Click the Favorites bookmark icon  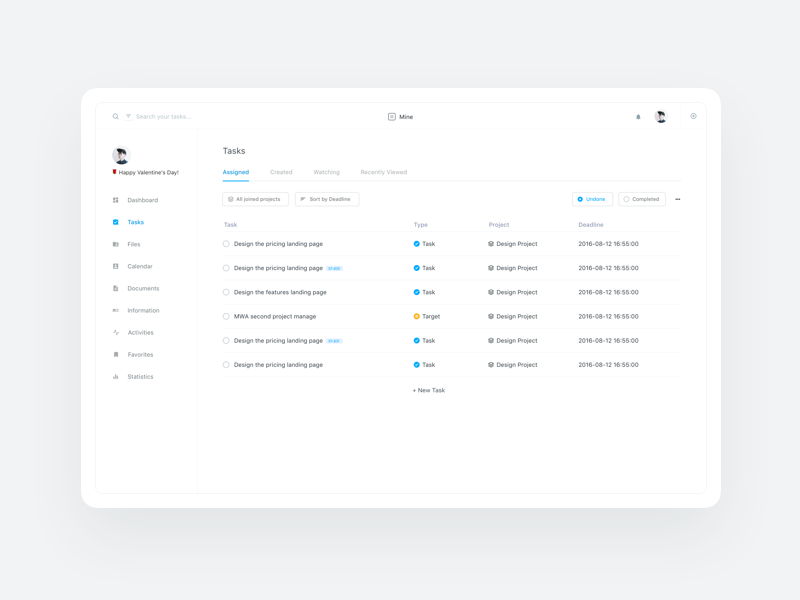(116, 354)
